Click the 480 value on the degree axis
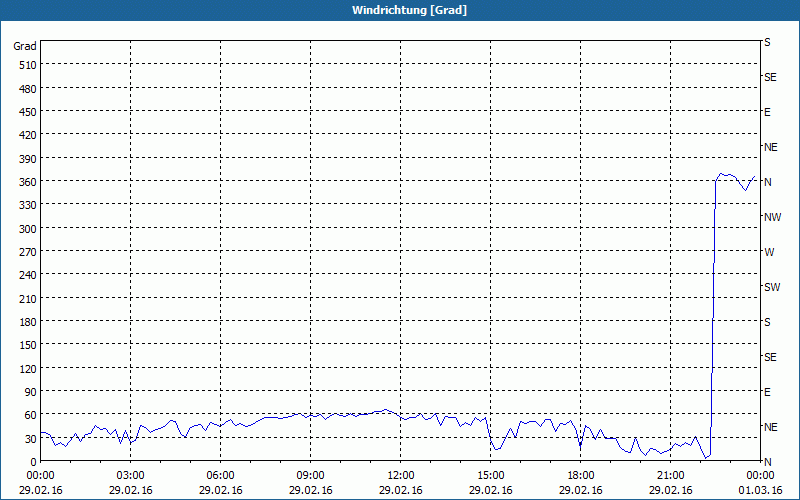This screenshot has height=500, width=800. (x=29, y=89)
